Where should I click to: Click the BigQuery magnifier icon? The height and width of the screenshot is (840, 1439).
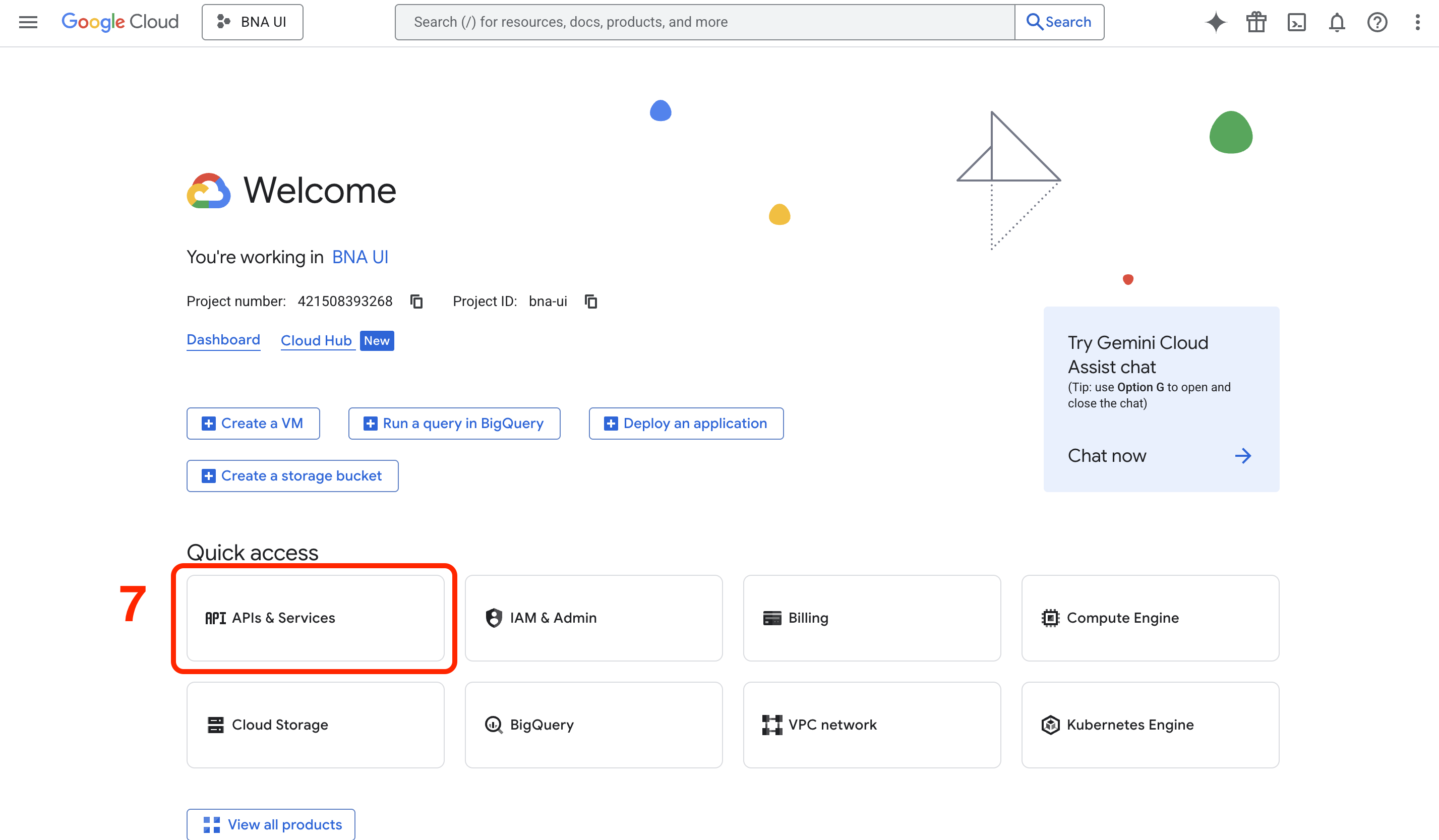(x=494, y=725)
